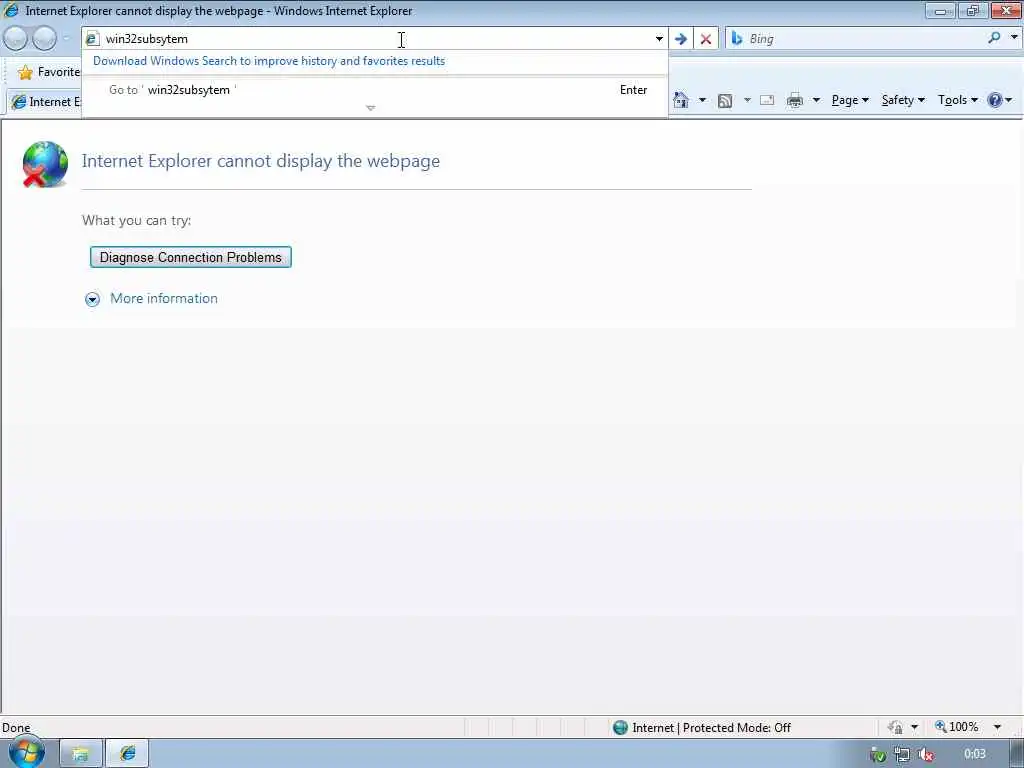
Task: Click the red Stop loading button
Action: (x=706, y=39)
